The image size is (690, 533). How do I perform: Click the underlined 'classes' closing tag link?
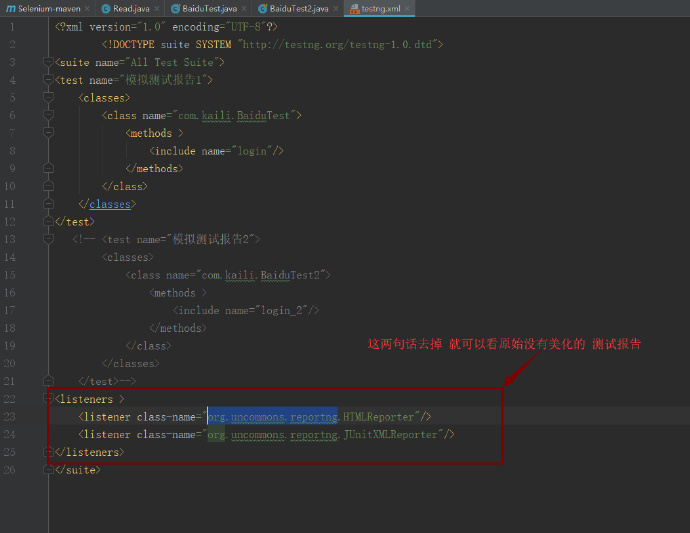tap(110, 204)
